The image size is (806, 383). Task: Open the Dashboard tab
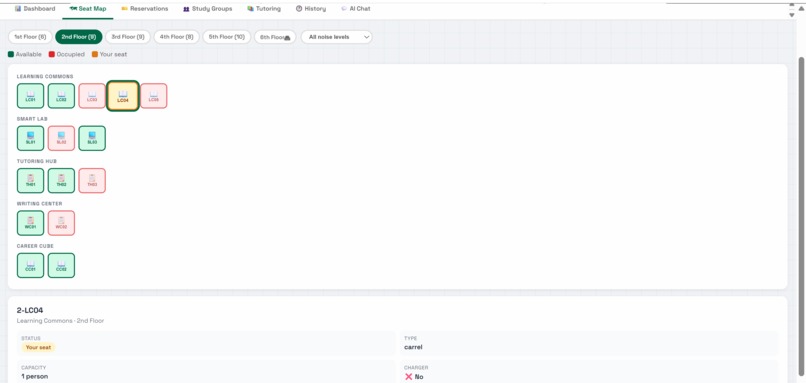(35, 9)
